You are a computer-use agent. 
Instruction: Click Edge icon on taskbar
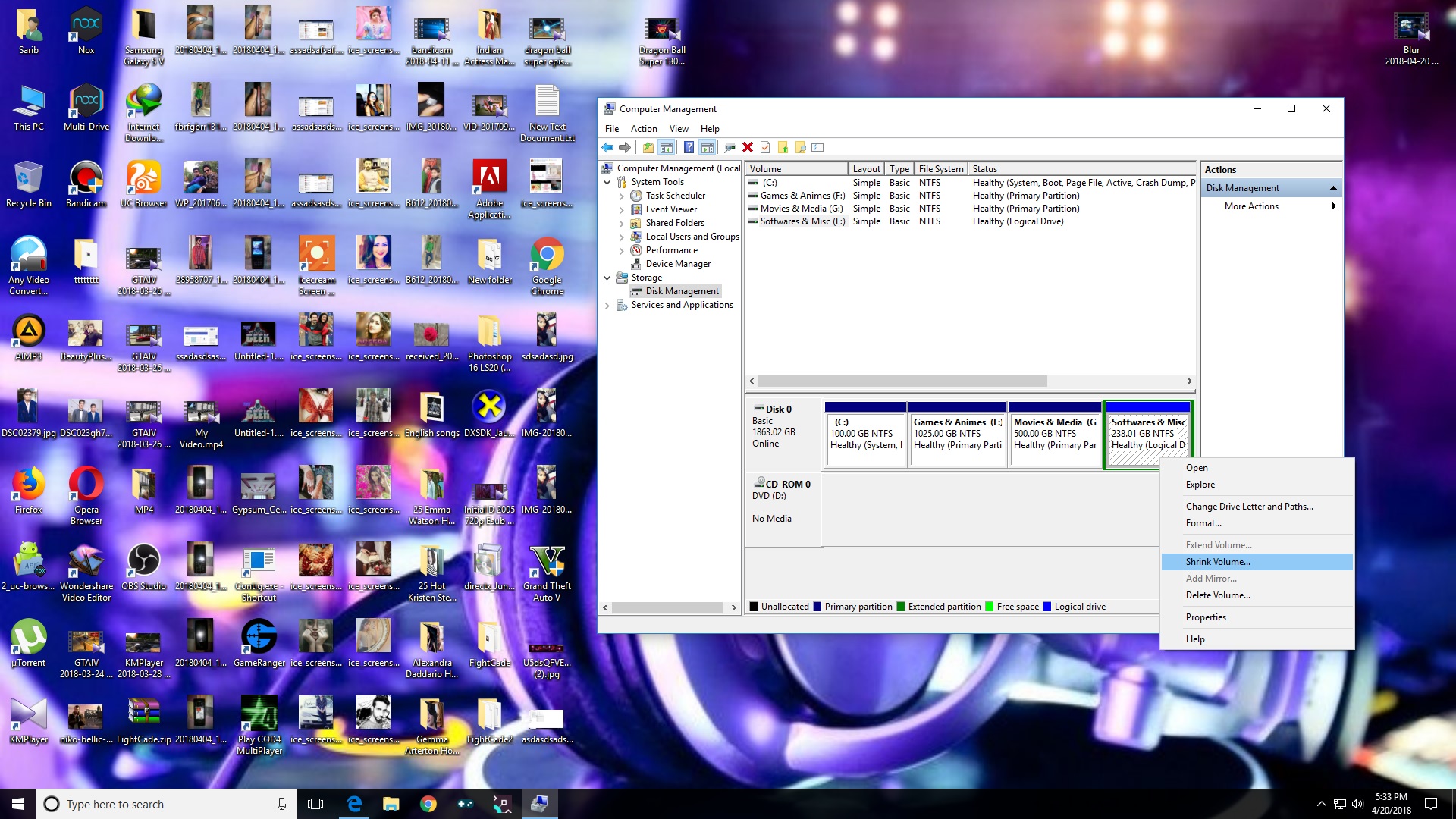354,804
